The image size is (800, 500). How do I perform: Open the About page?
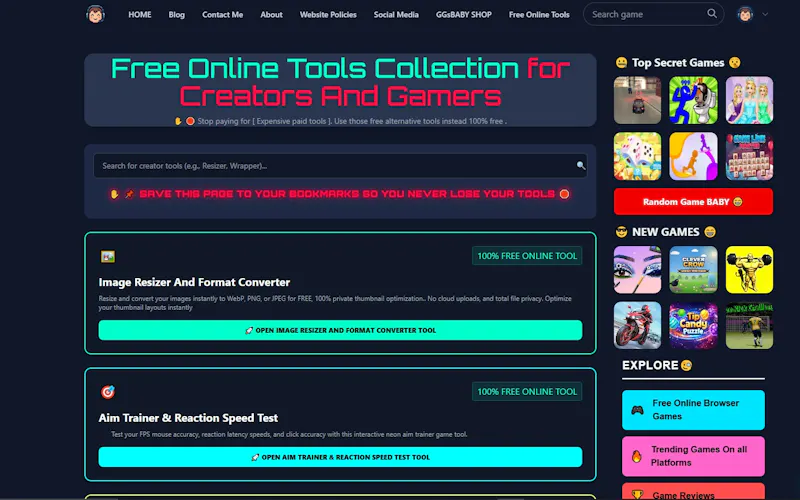coord(271,15)
